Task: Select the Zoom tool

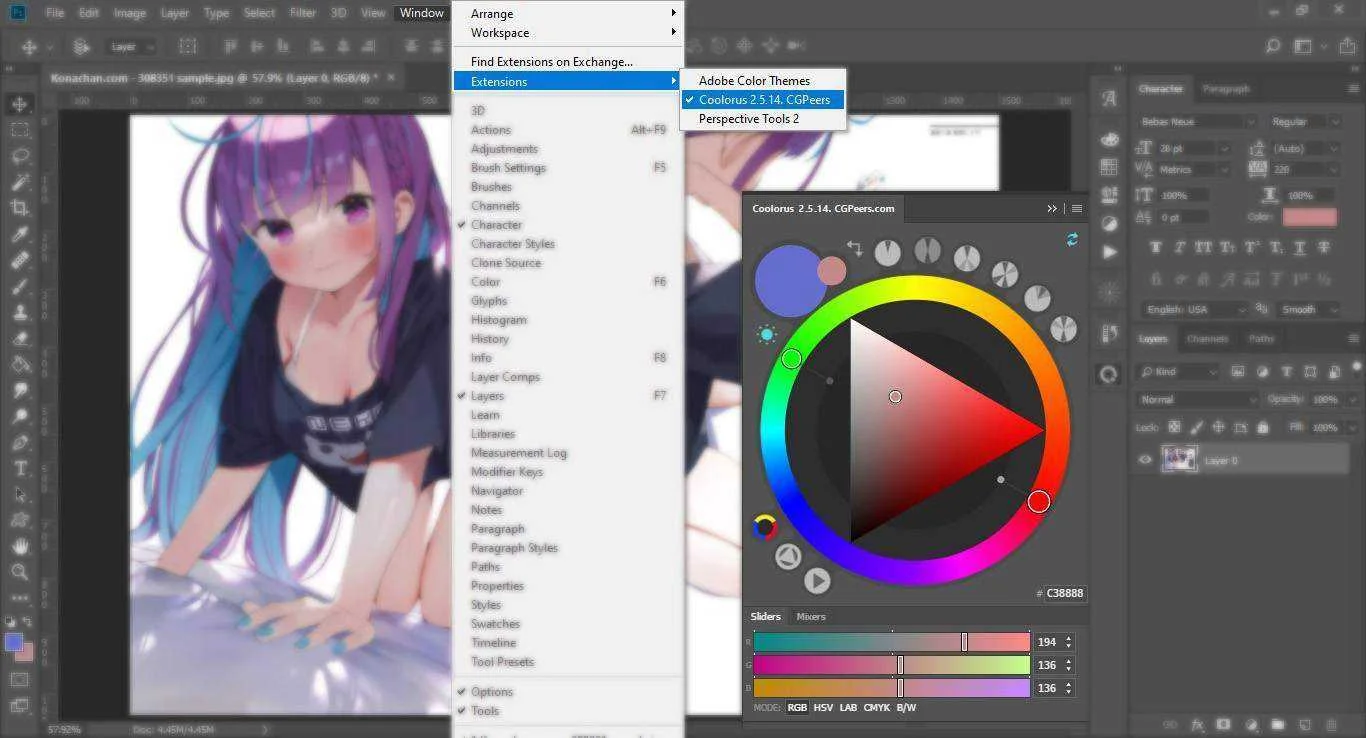Action: pos(19,572)
